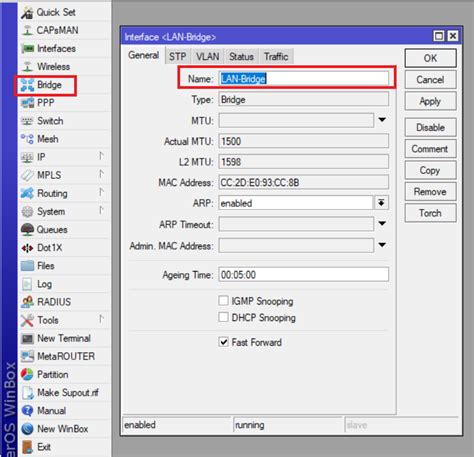Switch to the Traffic tab
The height and width of the screenshot is (457, 474).
click(276, 56)
